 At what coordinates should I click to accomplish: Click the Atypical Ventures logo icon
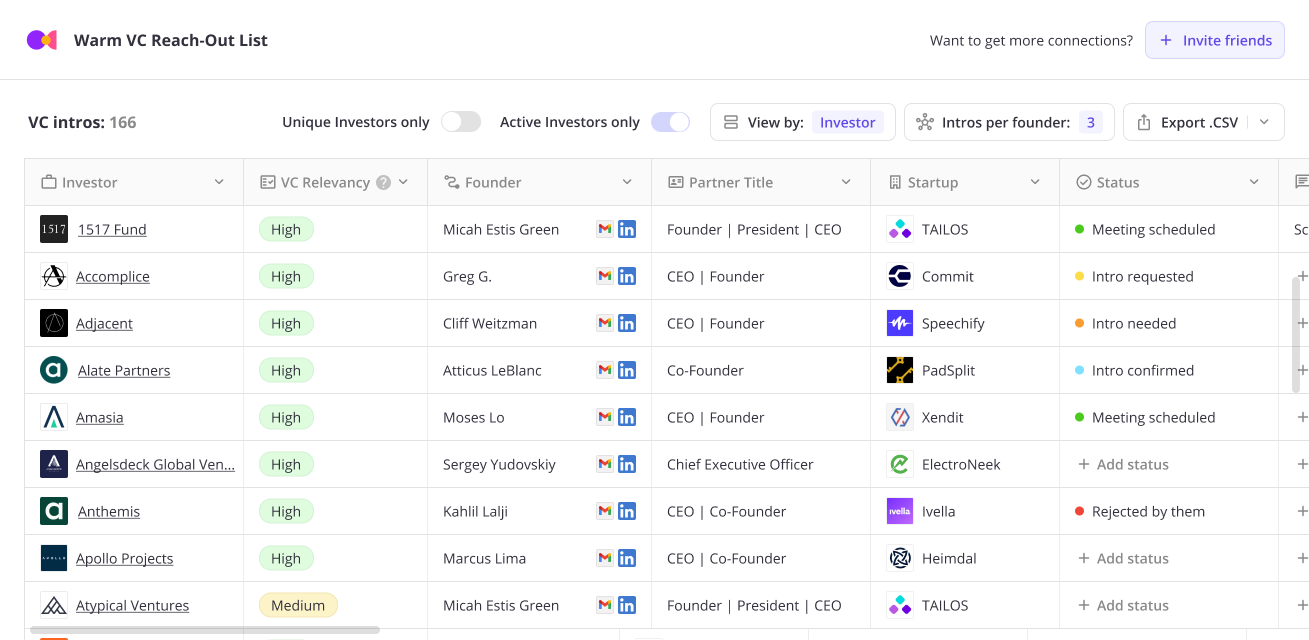[x=54, y=605]
